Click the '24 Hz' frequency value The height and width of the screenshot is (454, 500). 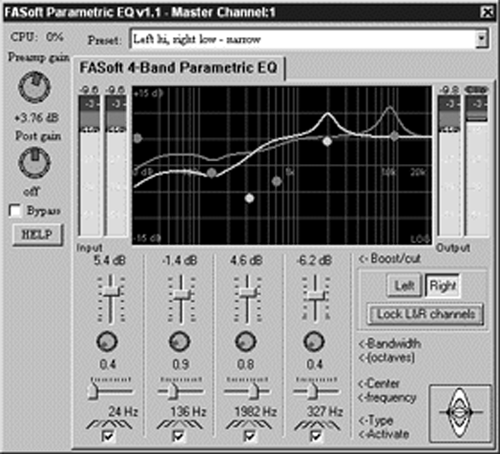(123, 412)
